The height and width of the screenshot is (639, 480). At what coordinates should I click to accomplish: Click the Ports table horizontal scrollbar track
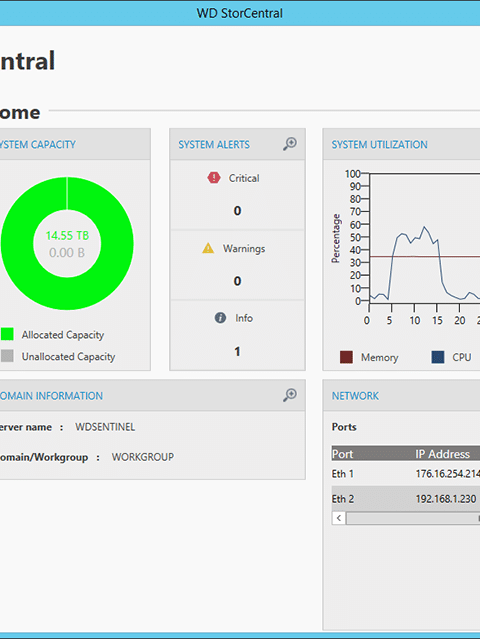413,518
